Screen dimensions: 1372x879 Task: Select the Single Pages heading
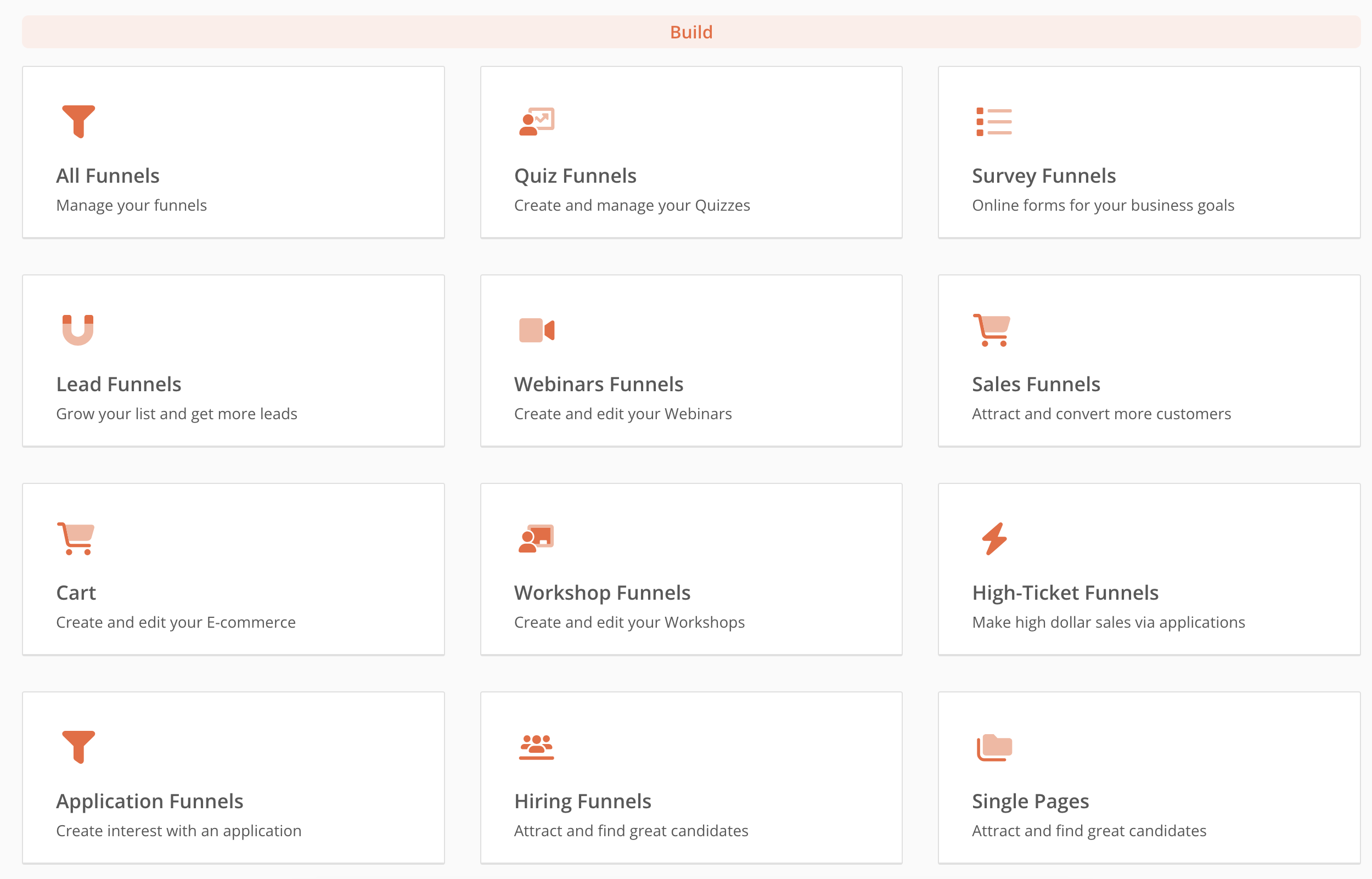coord(1030,802)
